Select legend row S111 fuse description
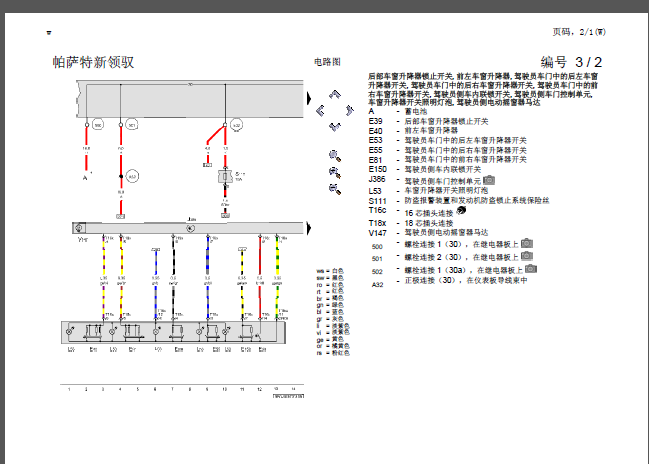 click(x=459, y=201)
